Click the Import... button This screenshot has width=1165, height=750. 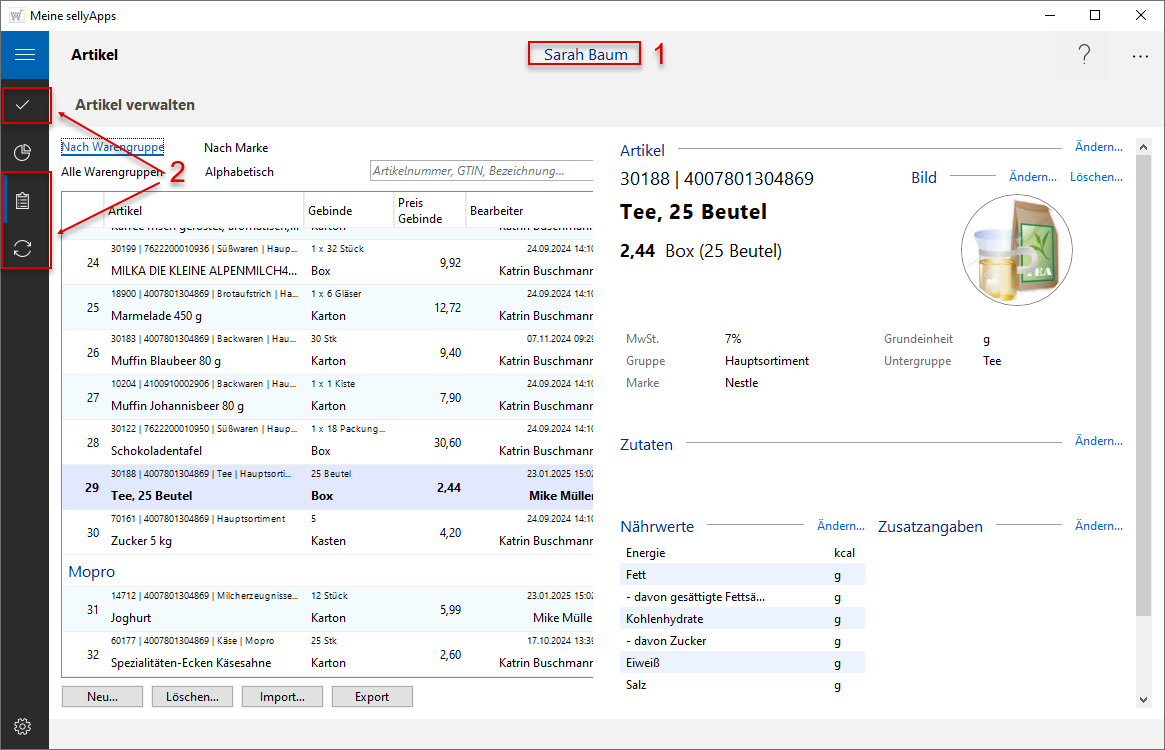point(281,697)
